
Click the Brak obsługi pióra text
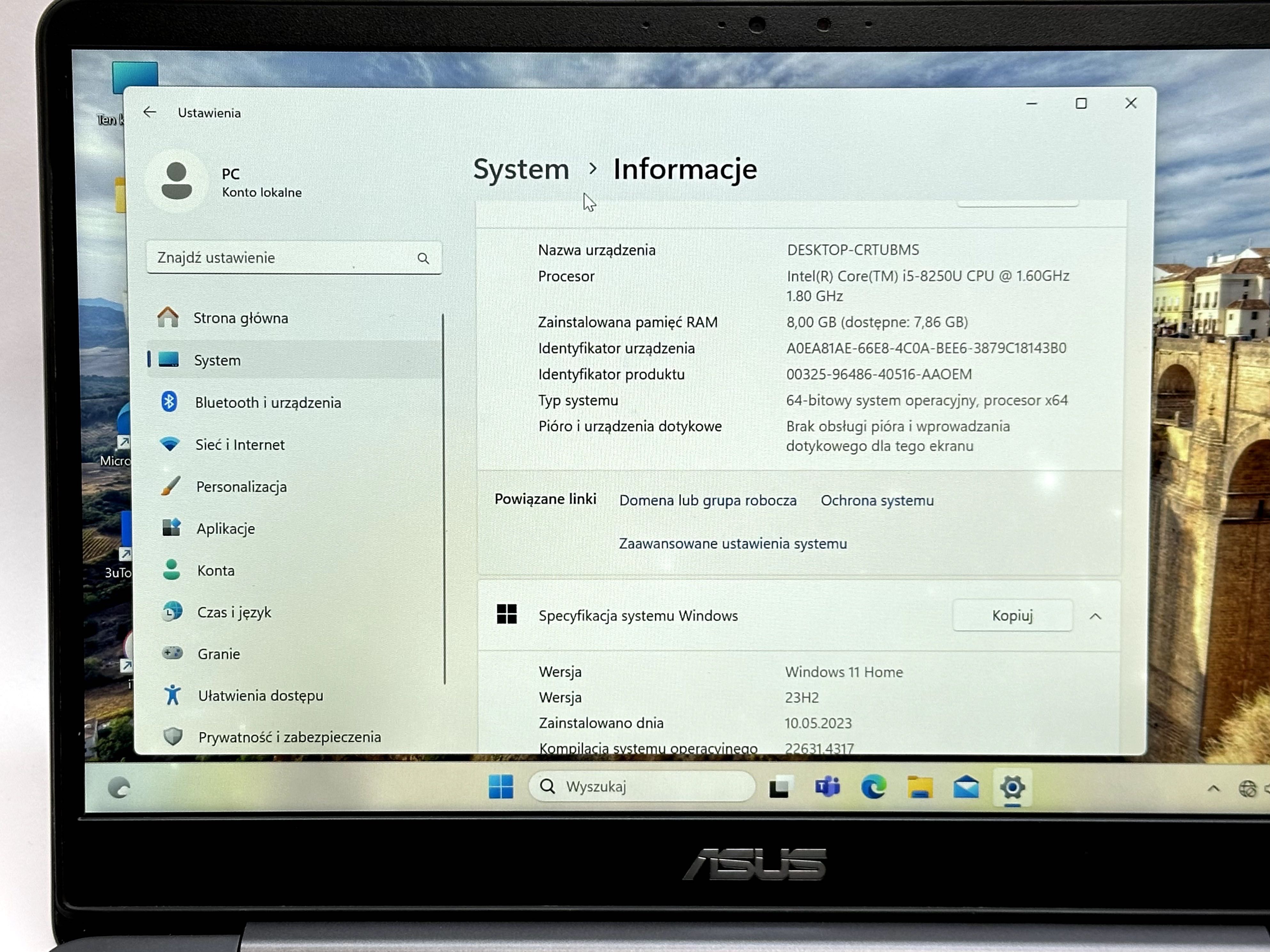[x=898, y=436]
